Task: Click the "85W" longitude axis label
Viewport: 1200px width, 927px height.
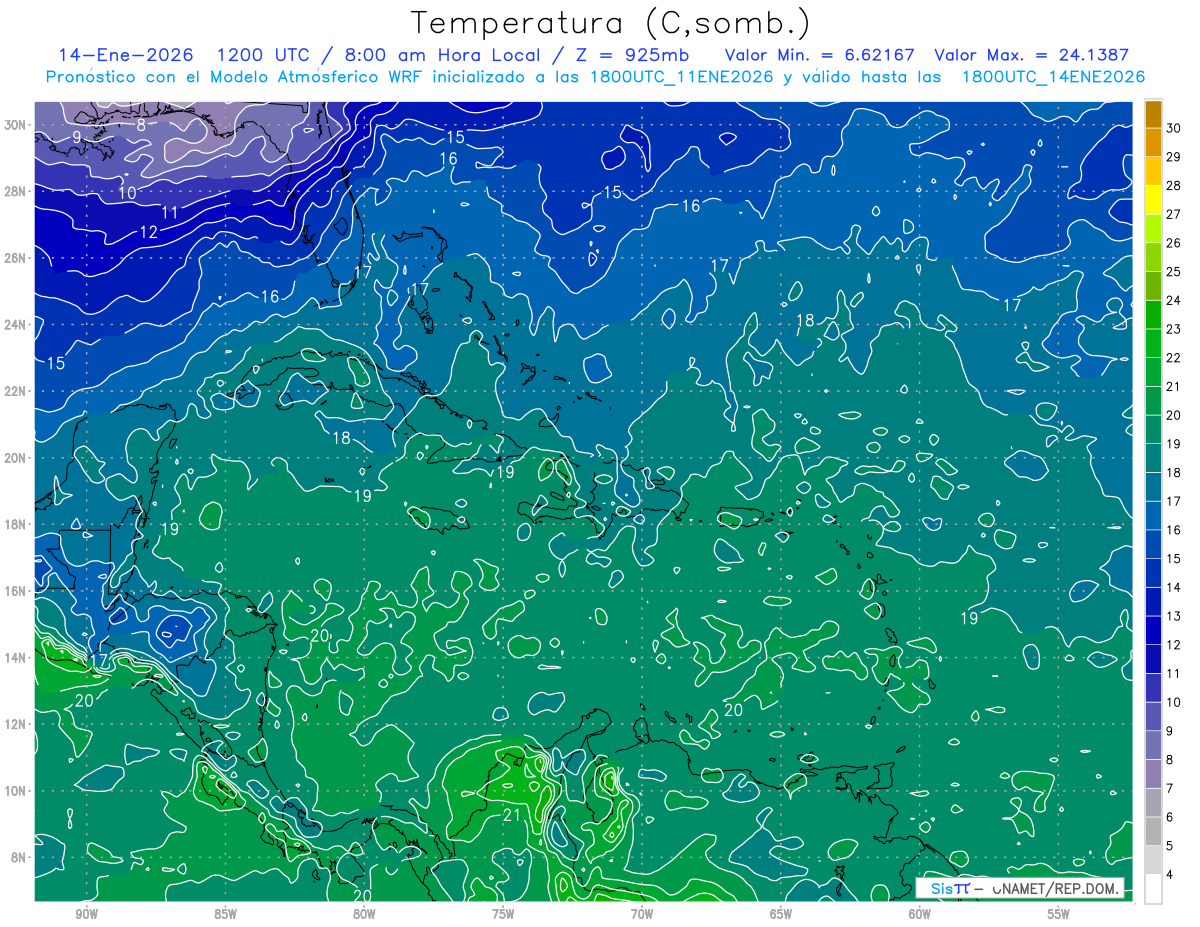Action: [x=225, y=914]
